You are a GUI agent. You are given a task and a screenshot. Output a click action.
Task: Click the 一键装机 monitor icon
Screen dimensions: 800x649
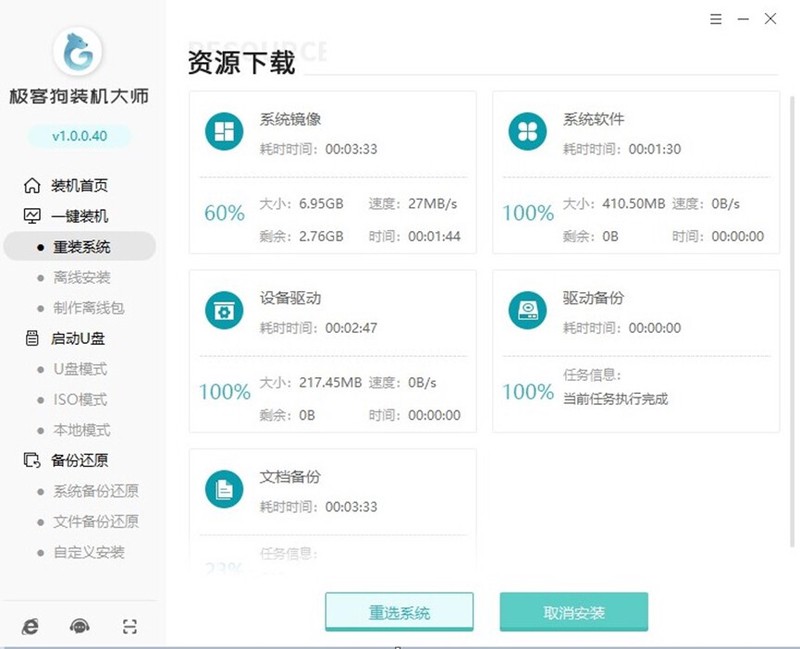[x=32, y=216]
